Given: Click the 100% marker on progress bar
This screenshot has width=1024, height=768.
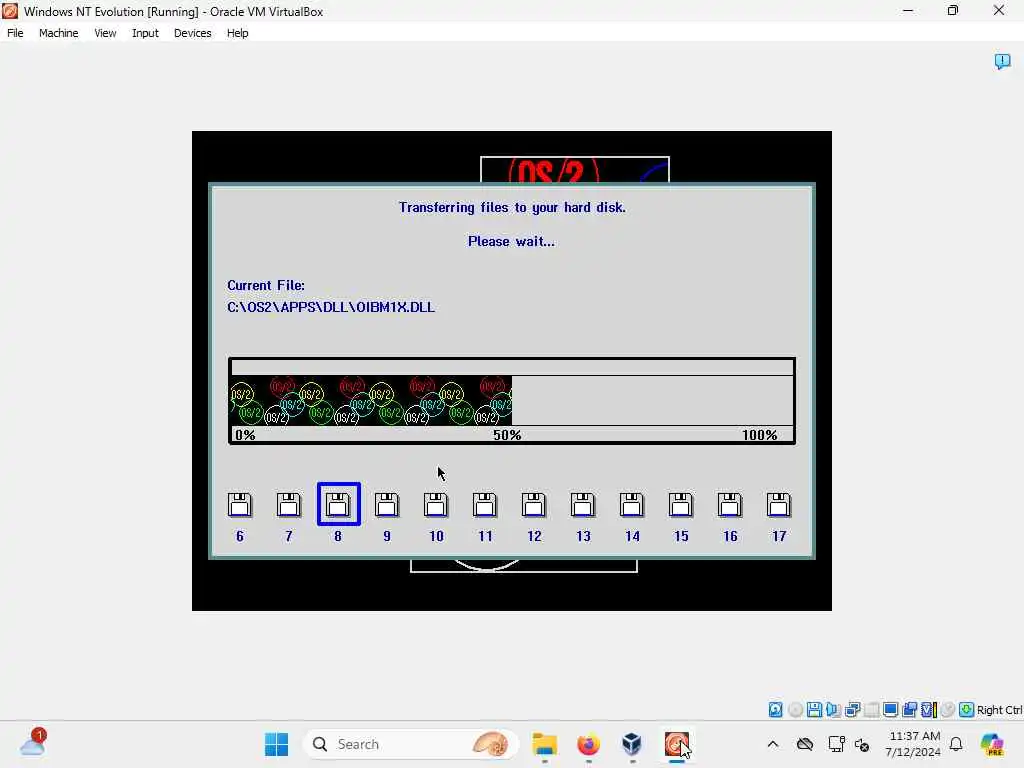Looking at the screenshot, I should [x=760, y=435].
